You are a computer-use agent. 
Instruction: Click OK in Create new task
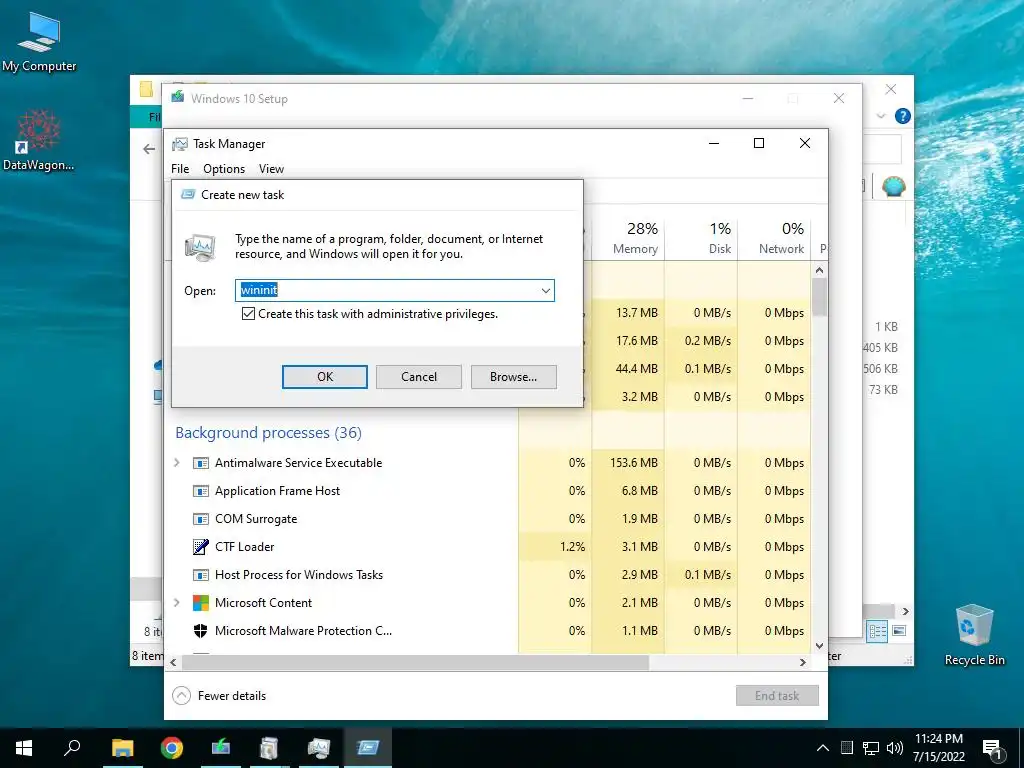click(325, 377)
